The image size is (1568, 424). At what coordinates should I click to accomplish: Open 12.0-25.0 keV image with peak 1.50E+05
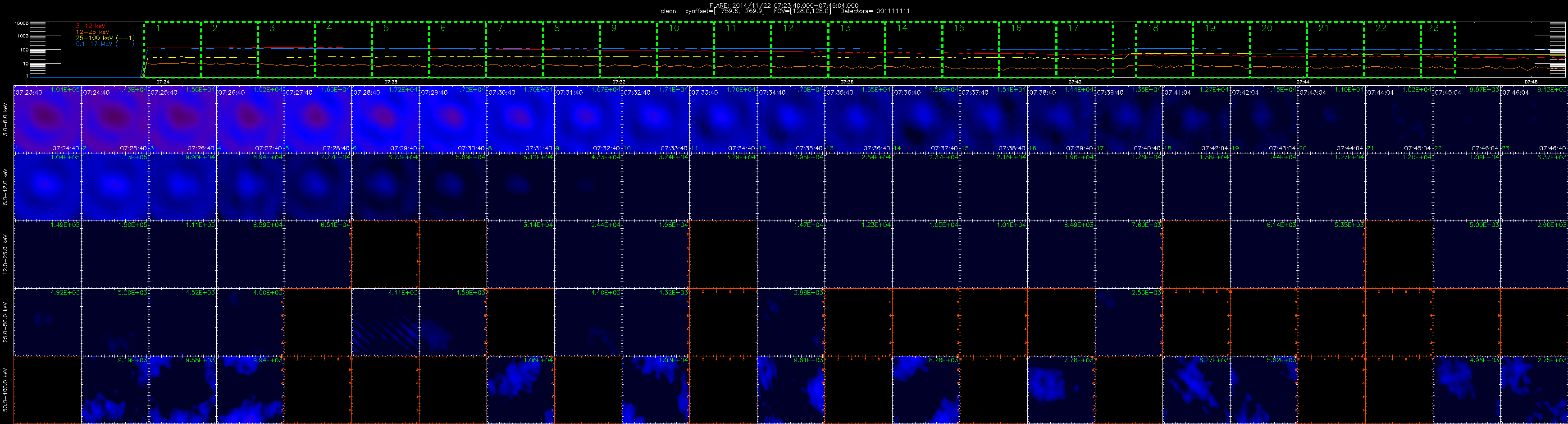click(x=115, y=254)
